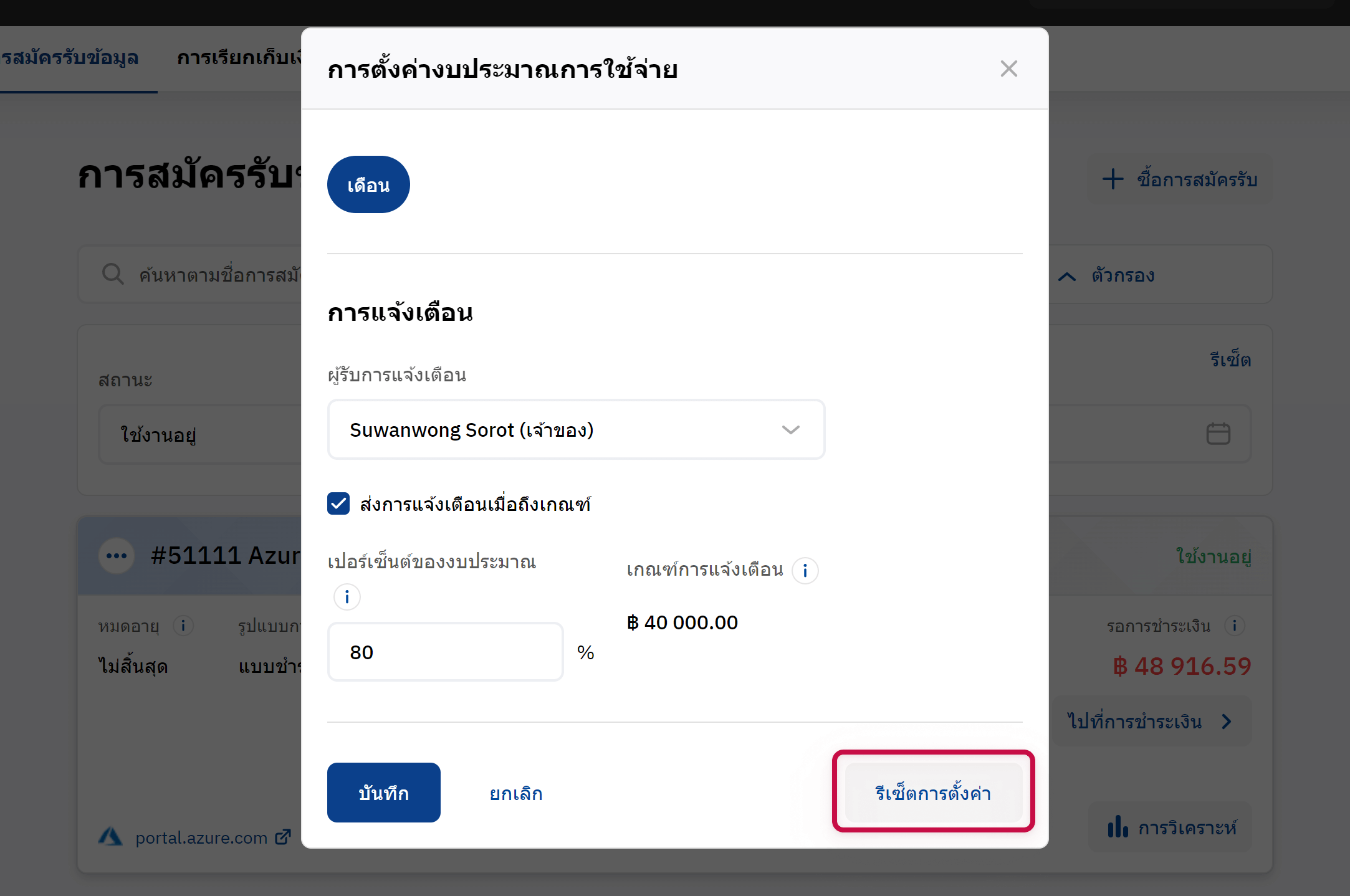Open the calendar date picker icon
Screen dimensions: 1350x896
coord(1218,434)
